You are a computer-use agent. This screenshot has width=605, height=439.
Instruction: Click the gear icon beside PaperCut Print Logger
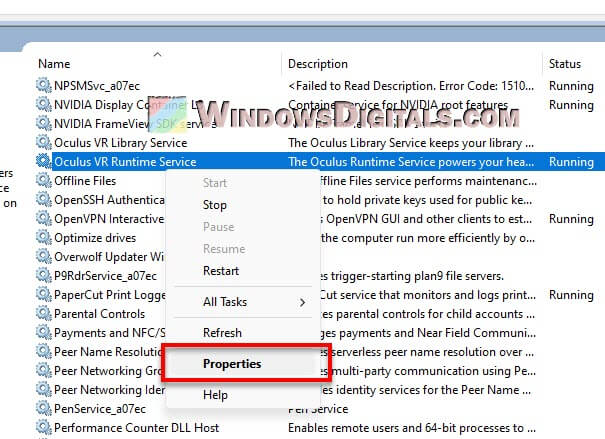tap(44, 295)
